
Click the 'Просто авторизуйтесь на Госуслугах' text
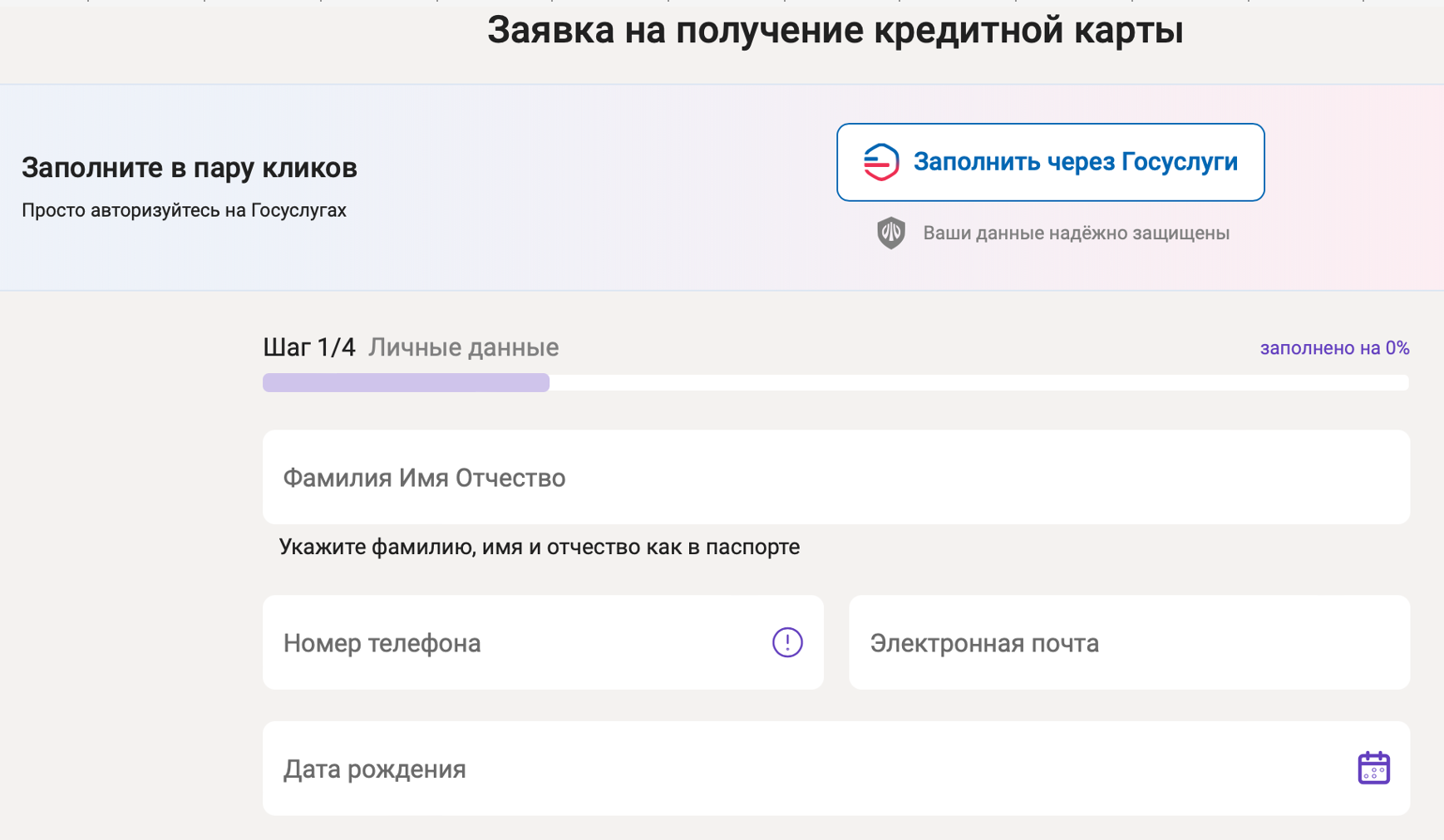(184, 210)
